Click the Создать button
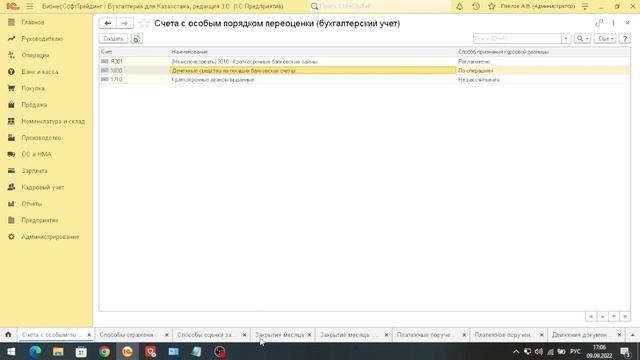 113,39
